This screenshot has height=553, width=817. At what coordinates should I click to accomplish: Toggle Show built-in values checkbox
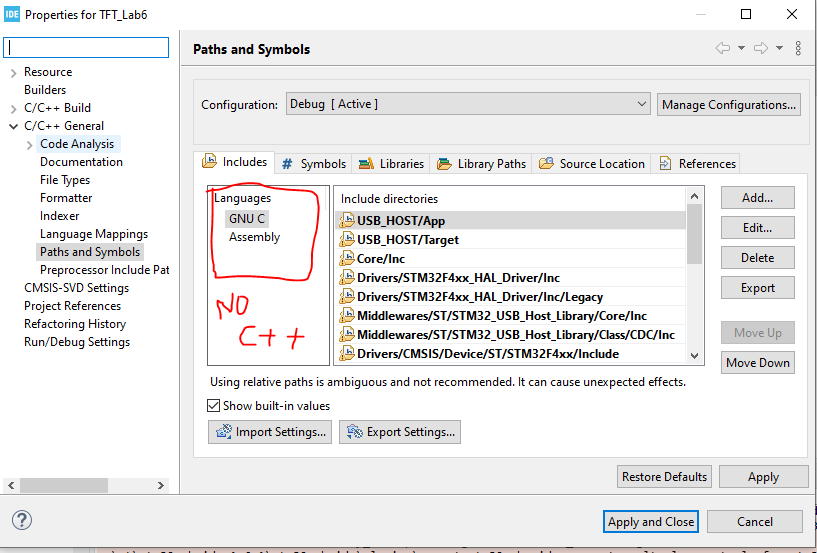[x=213, y=405]
